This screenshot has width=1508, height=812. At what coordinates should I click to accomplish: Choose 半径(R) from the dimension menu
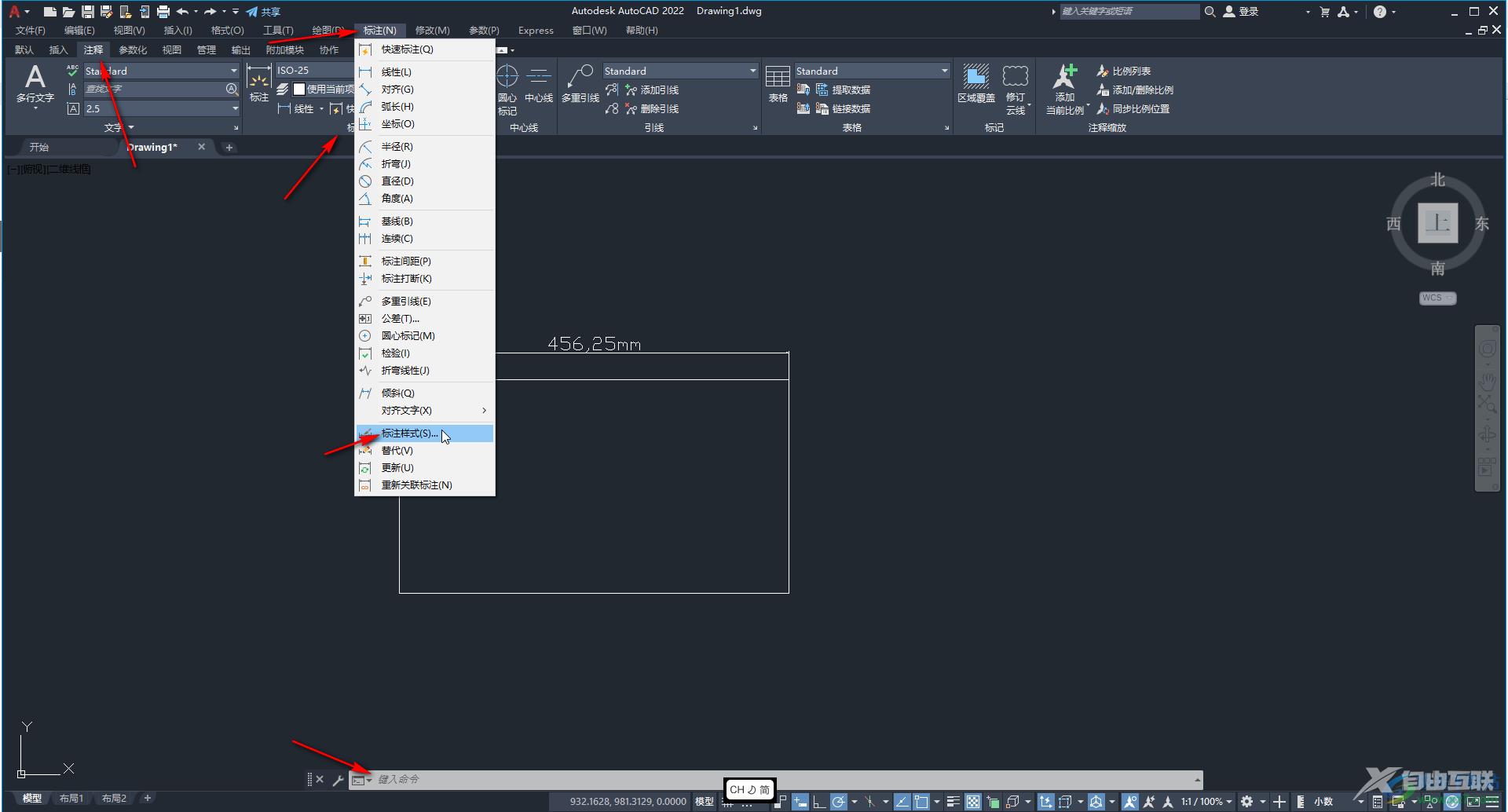tap(425, 147)
